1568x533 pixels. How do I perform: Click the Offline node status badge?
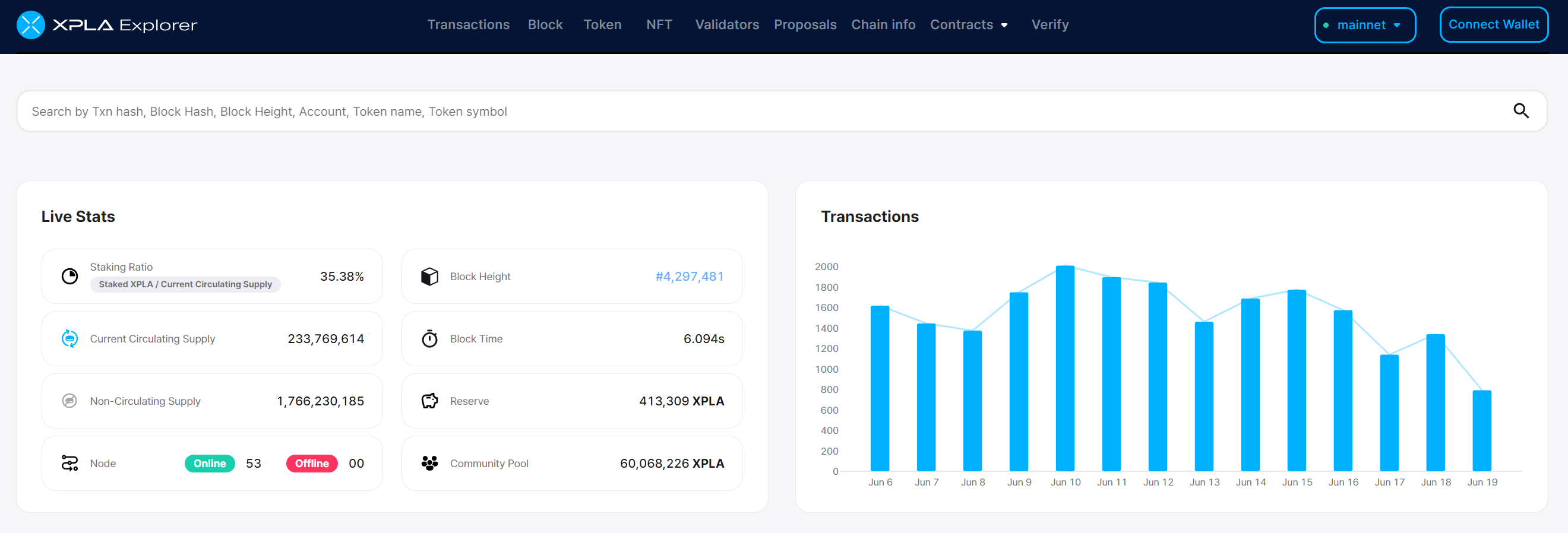312,463
